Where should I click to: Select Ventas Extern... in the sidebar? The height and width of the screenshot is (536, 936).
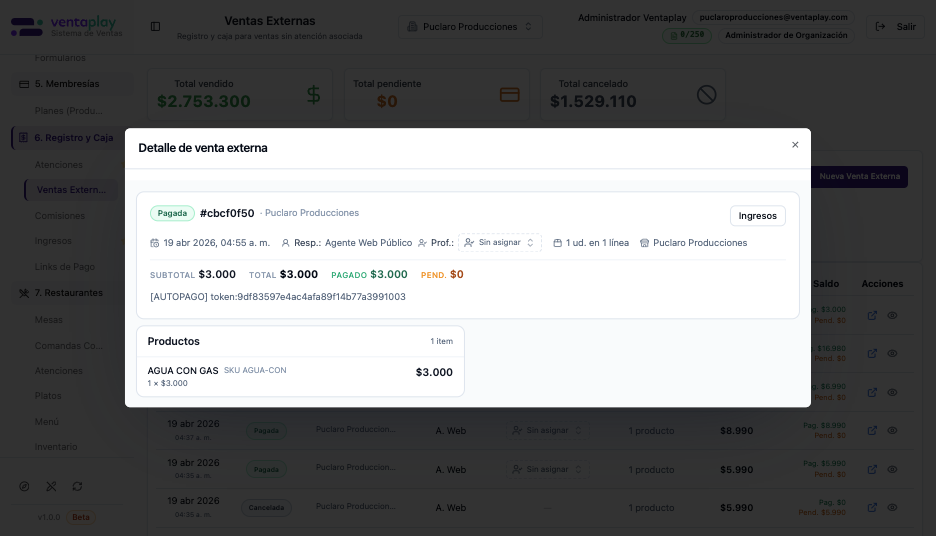[x=72, y=190]
